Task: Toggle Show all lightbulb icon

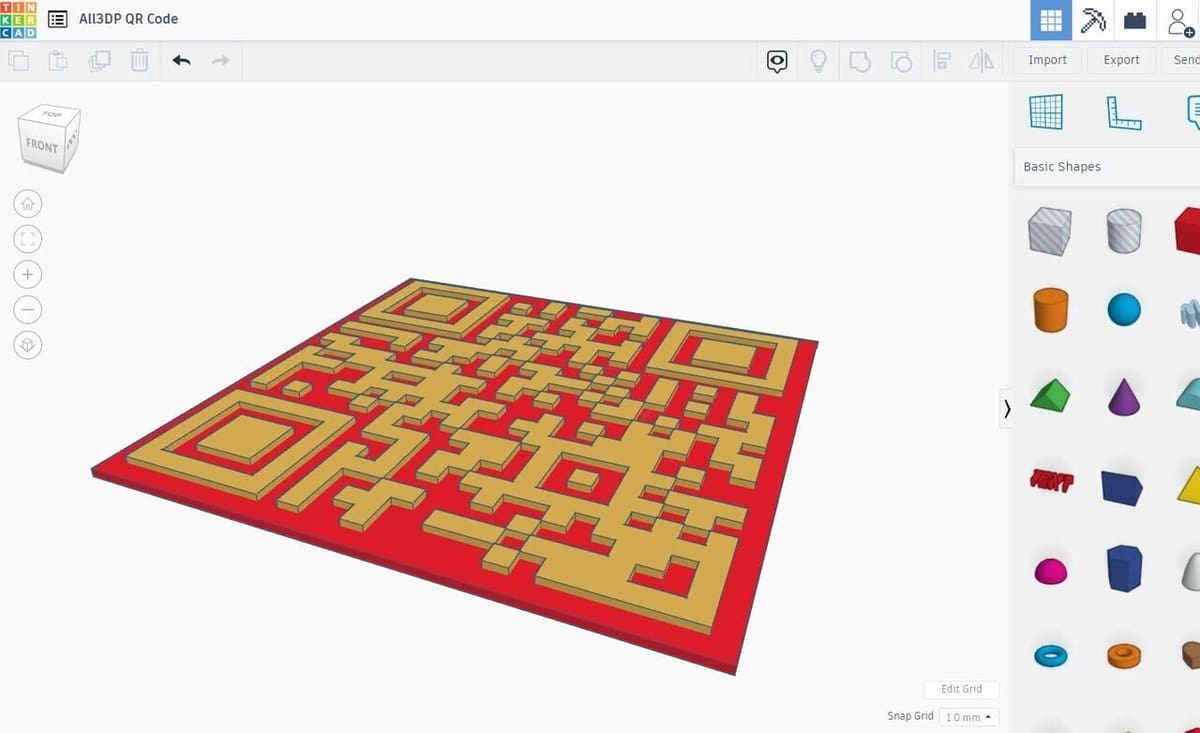Action: click(818, 61)
